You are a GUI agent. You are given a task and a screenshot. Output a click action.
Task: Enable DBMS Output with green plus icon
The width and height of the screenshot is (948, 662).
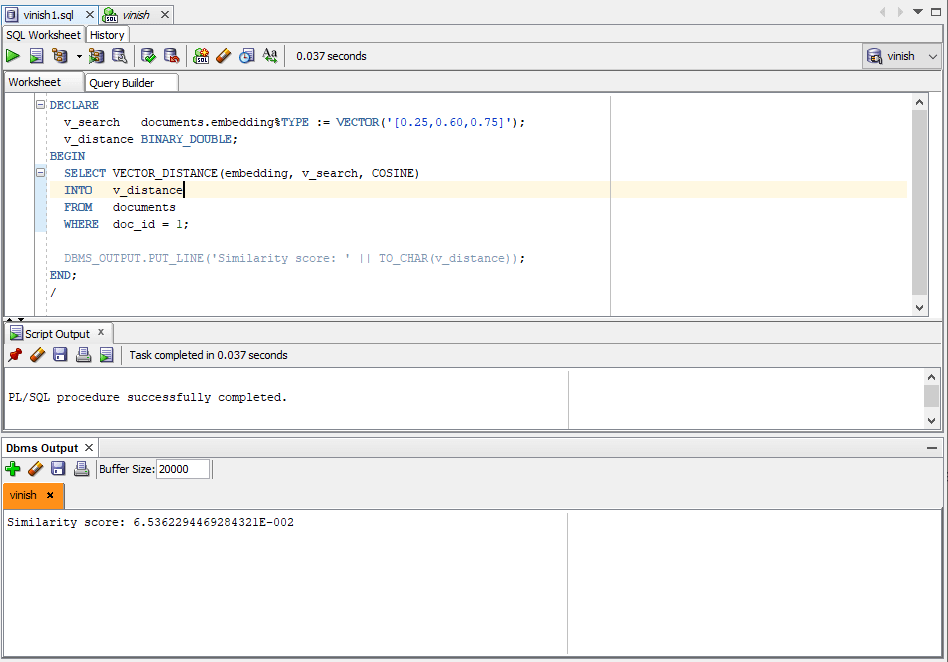(13, 469)
